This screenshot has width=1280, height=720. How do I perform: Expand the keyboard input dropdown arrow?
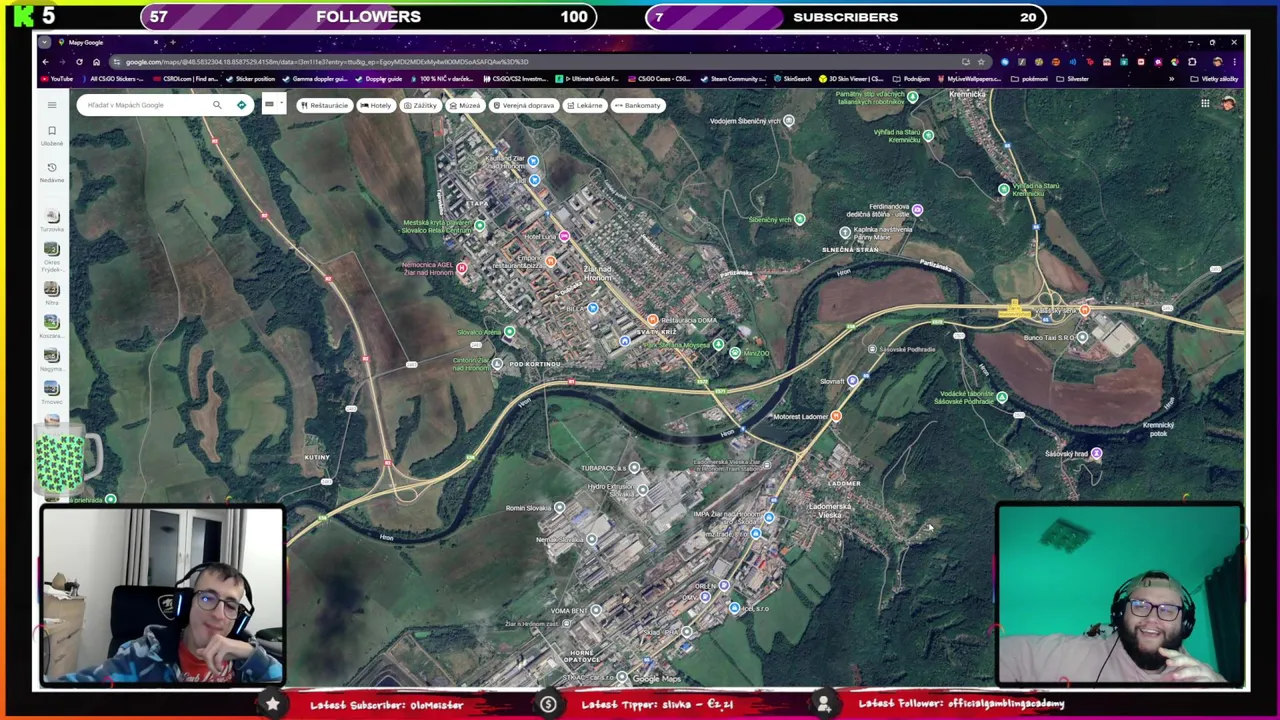pos(281,105)
